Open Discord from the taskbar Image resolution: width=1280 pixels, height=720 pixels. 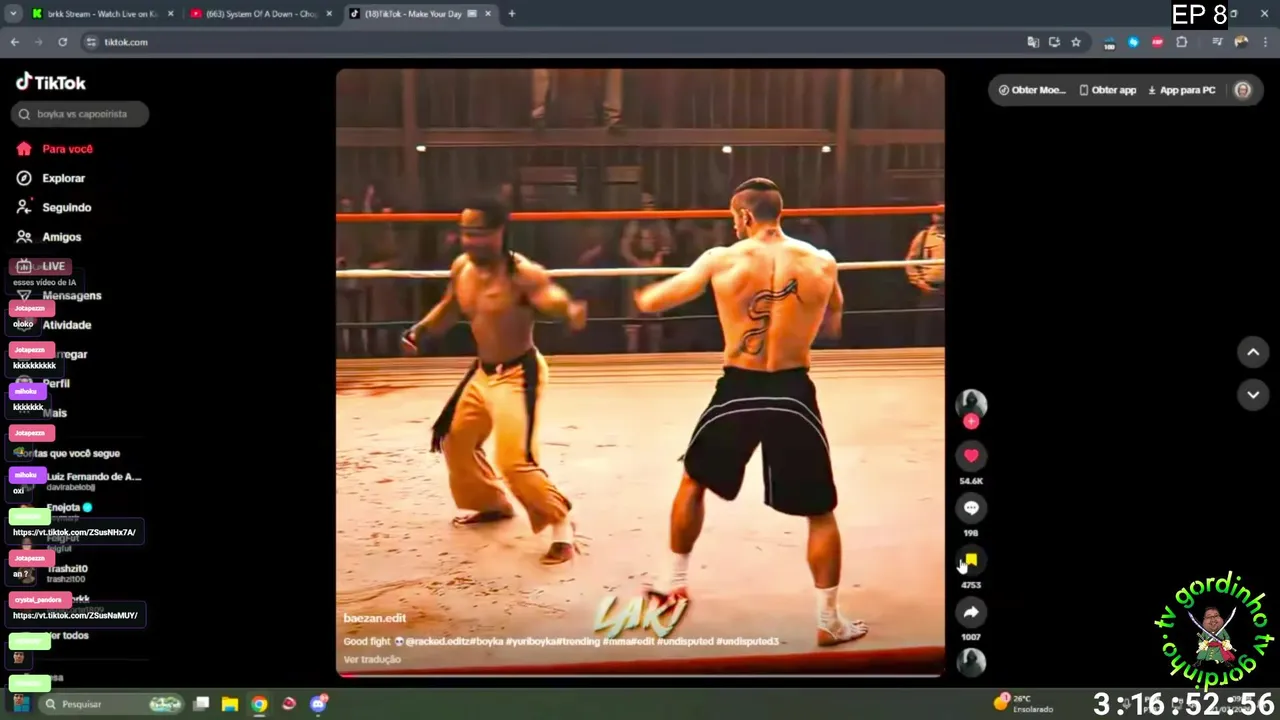tap(318, 704)
